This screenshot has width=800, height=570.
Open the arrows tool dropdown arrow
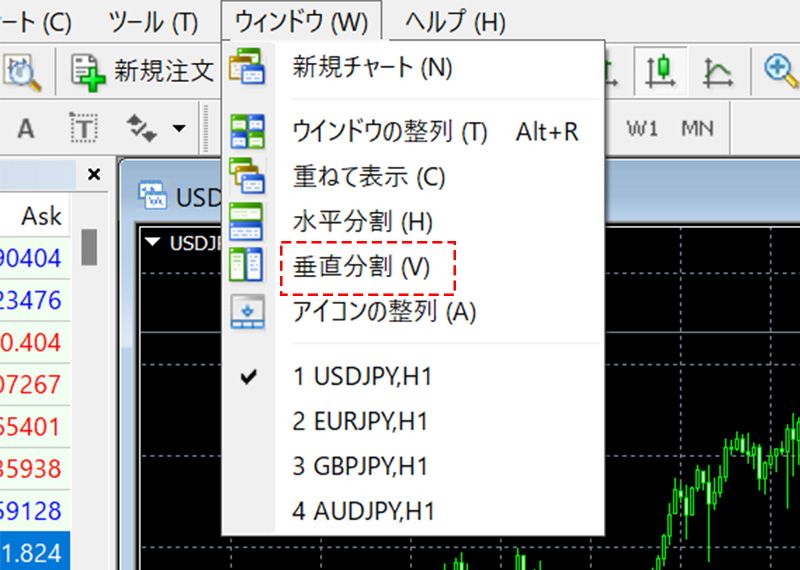(x=179, y=128)
